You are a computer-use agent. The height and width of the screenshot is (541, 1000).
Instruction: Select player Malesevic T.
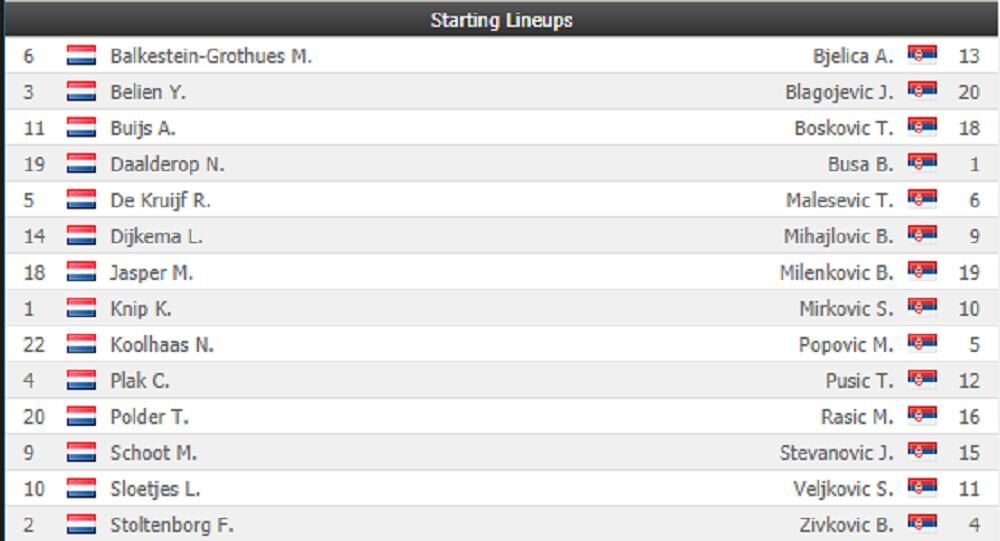840,200
